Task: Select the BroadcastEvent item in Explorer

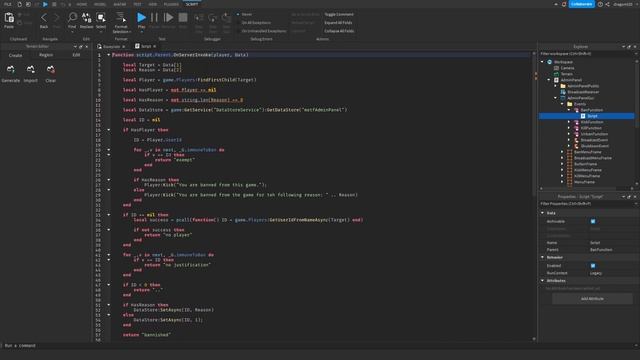Action: click(x=594, y=140)
